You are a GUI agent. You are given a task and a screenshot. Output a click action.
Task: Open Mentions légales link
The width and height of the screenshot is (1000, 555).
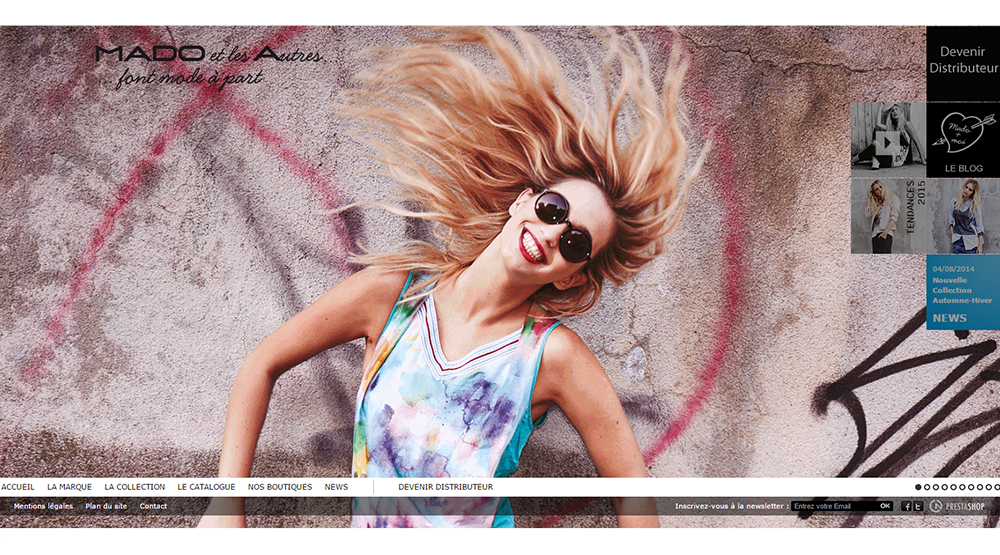coord(43,506)
